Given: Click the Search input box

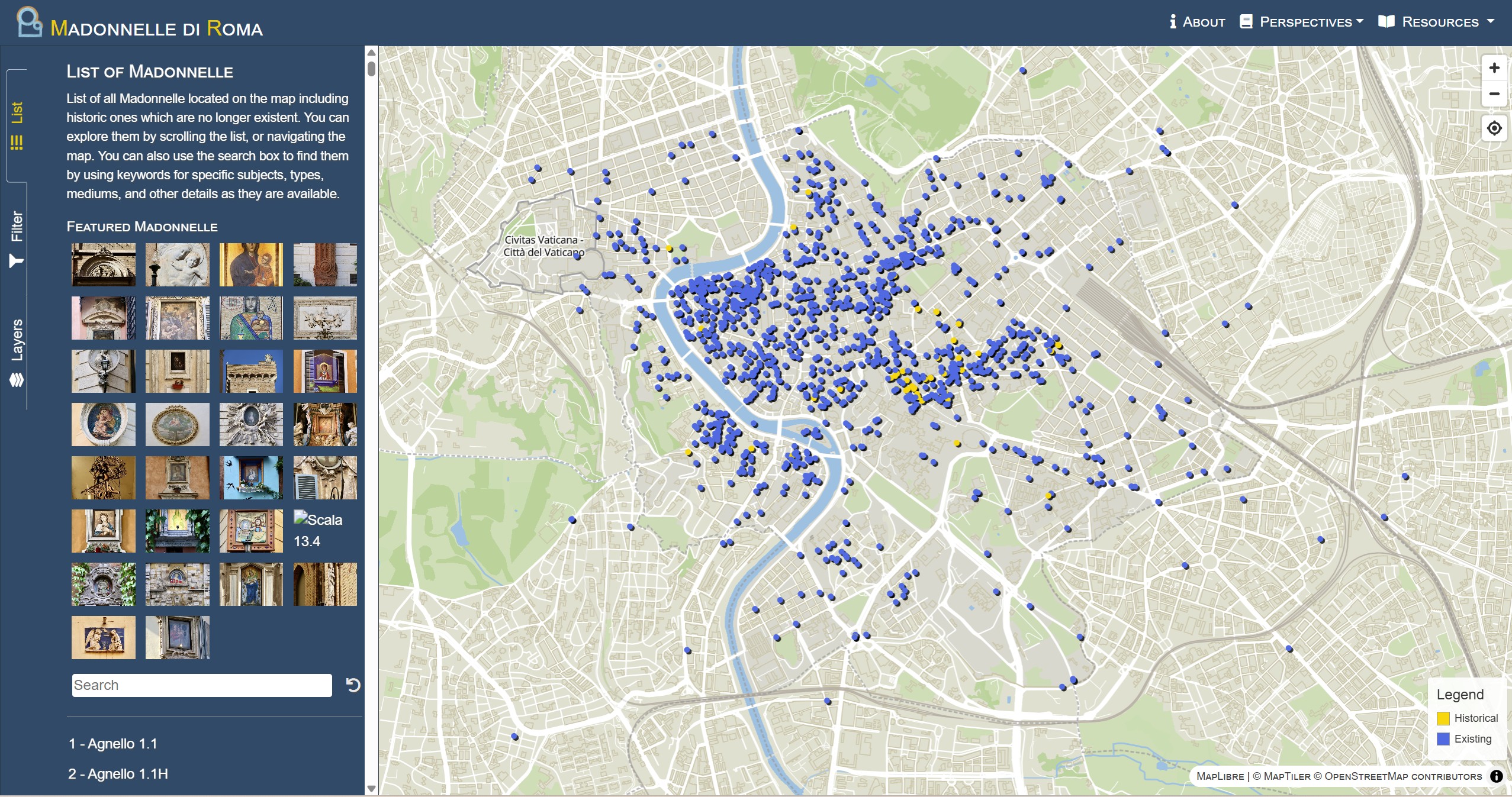Looking at the screenshot, I should click(x=201, y=685).
